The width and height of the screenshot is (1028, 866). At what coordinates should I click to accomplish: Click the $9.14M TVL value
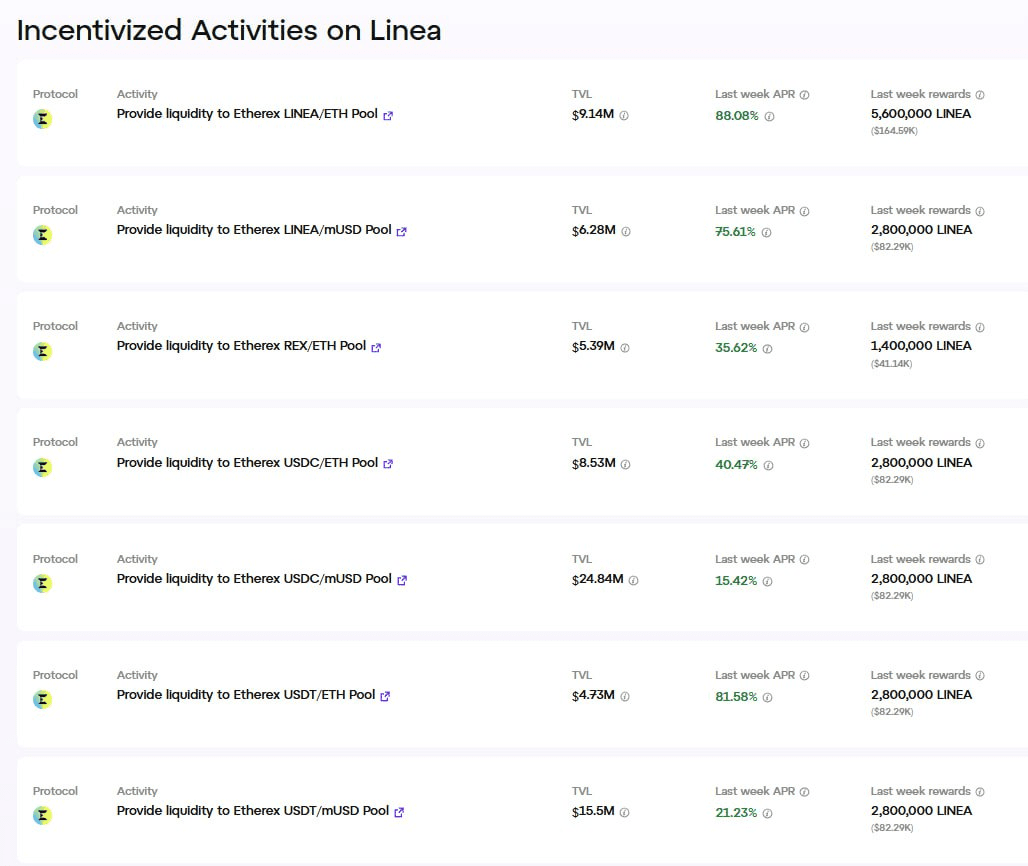[593, 114]
